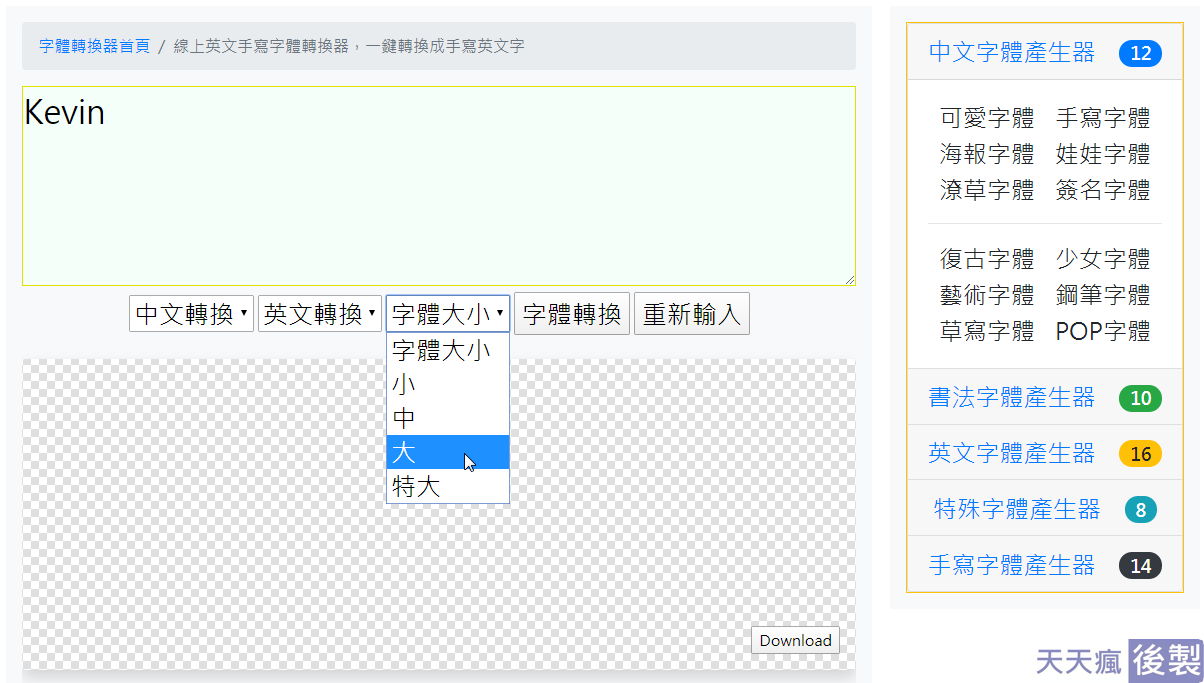Open the 英文轉換 dropdown

click(320, 314)
